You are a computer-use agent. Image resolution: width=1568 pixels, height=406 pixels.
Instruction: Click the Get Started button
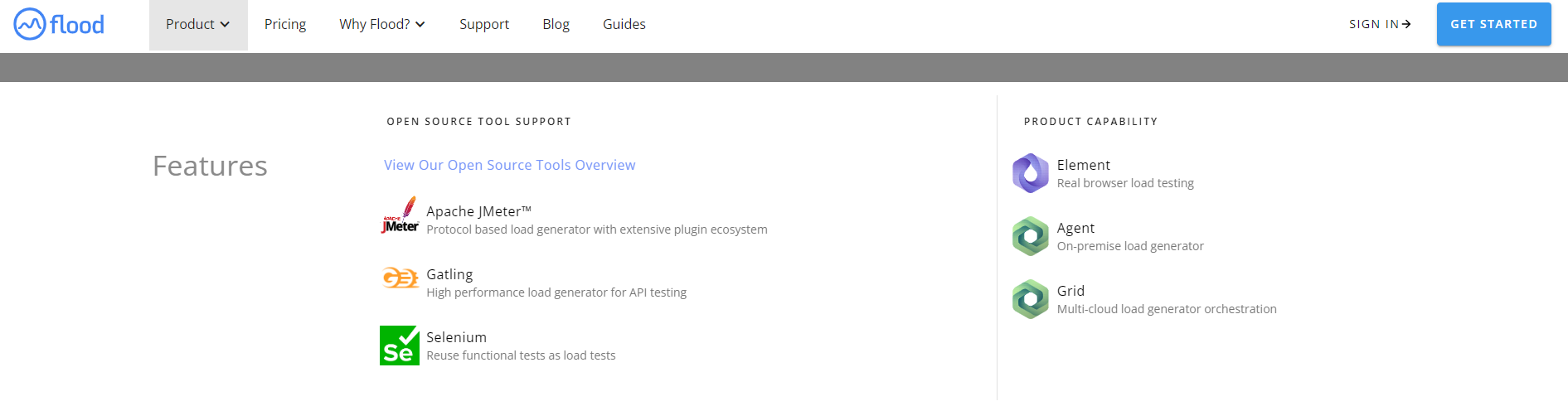(1494, 24)
